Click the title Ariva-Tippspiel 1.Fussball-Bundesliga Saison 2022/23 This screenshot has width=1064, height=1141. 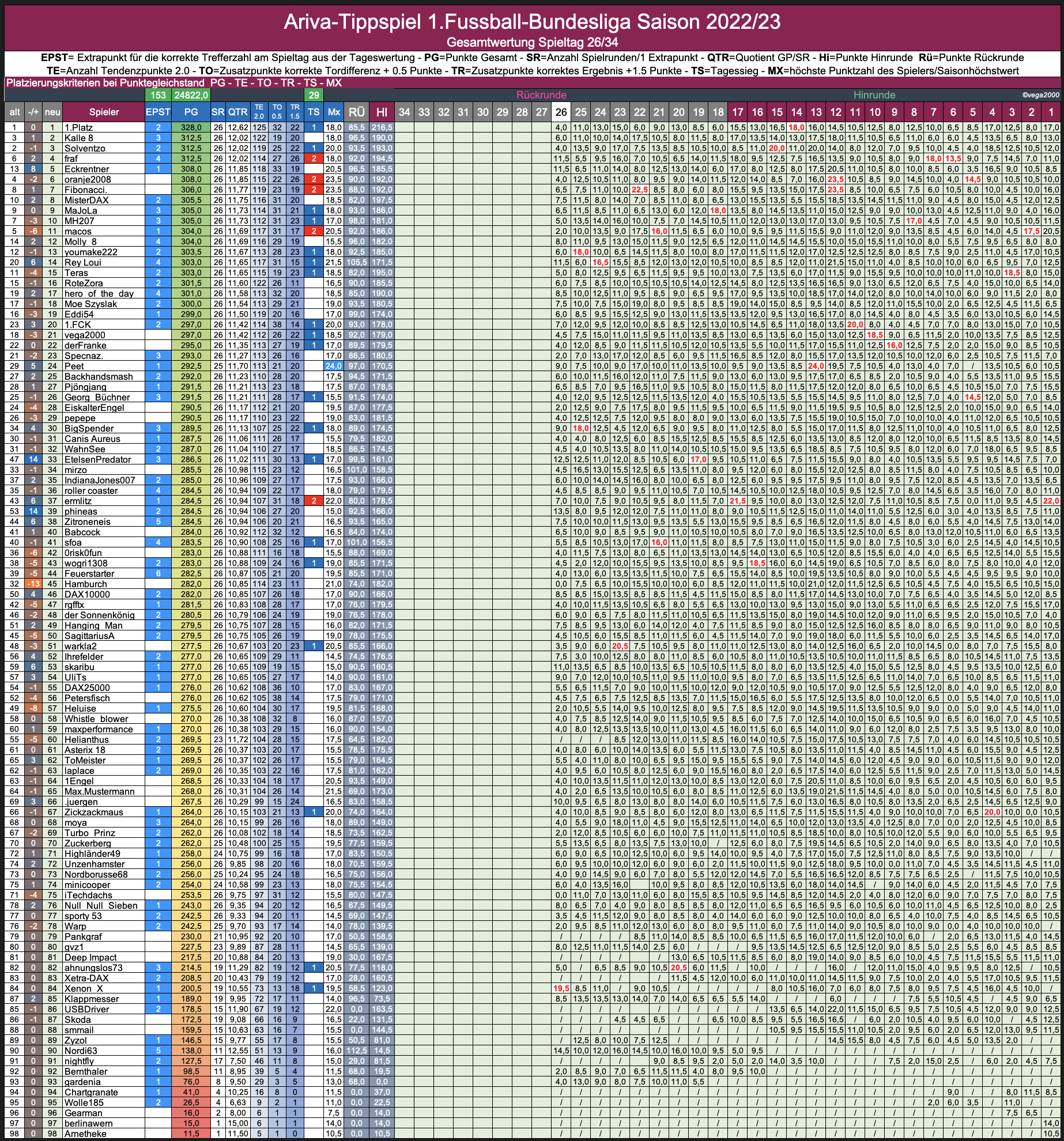coord(532,21)
